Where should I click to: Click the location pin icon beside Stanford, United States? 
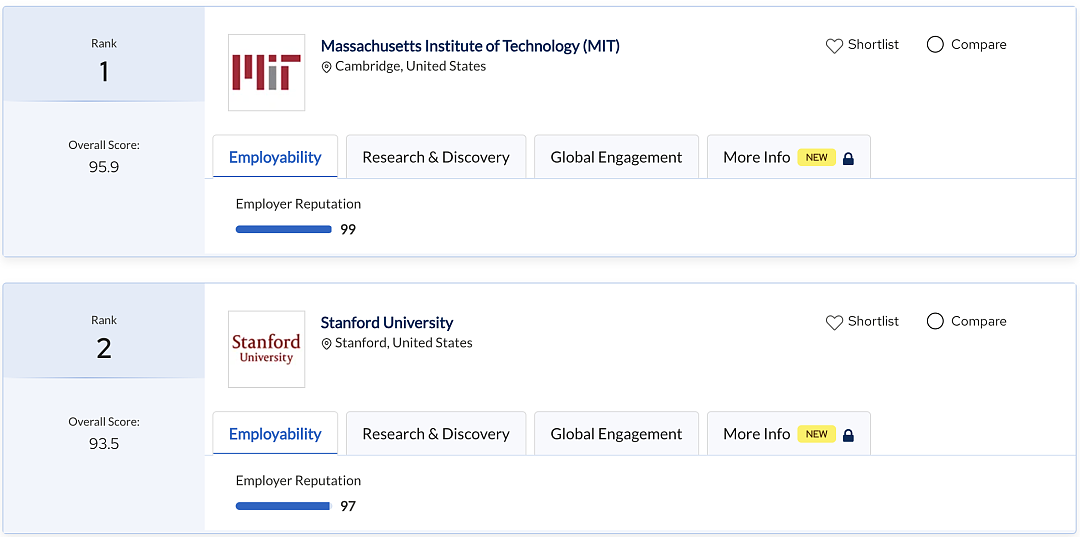coord(326,344)
